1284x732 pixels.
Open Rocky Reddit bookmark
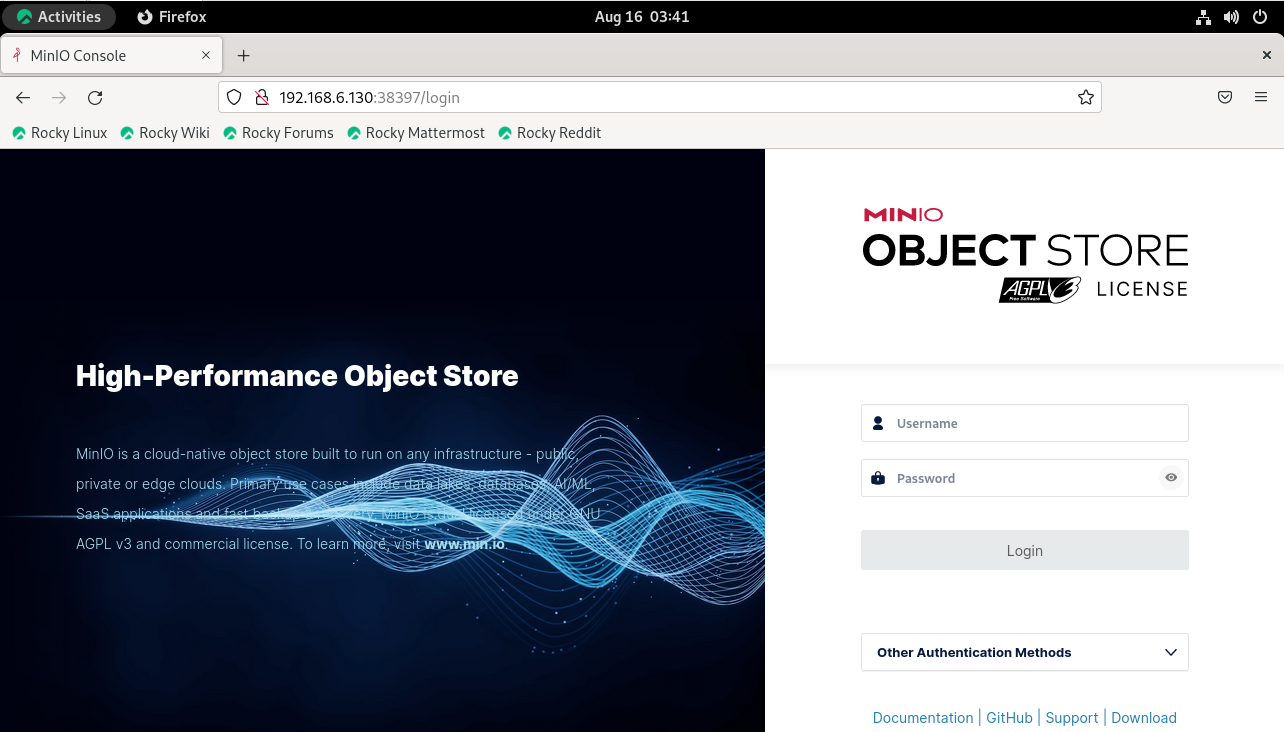click(549, 133)
